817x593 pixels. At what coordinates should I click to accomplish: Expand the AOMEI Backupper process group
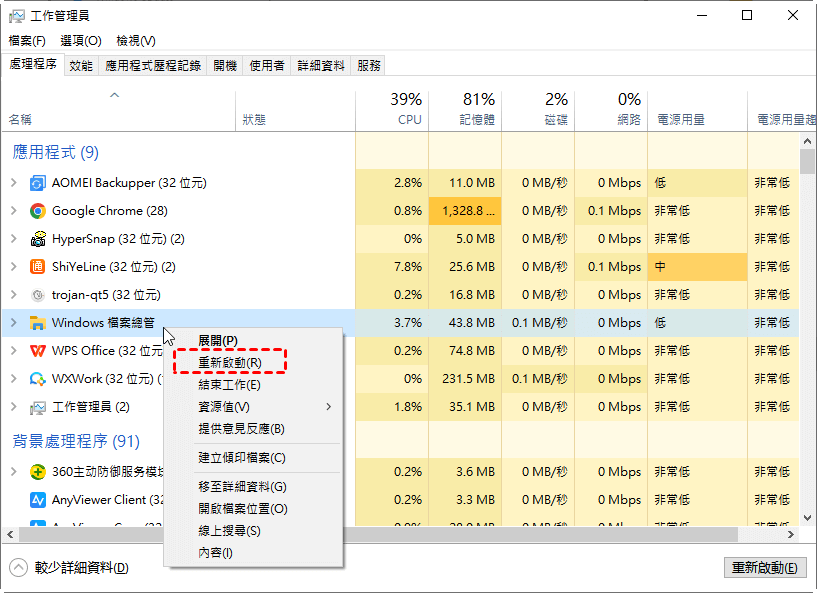(x=14, y=183)
